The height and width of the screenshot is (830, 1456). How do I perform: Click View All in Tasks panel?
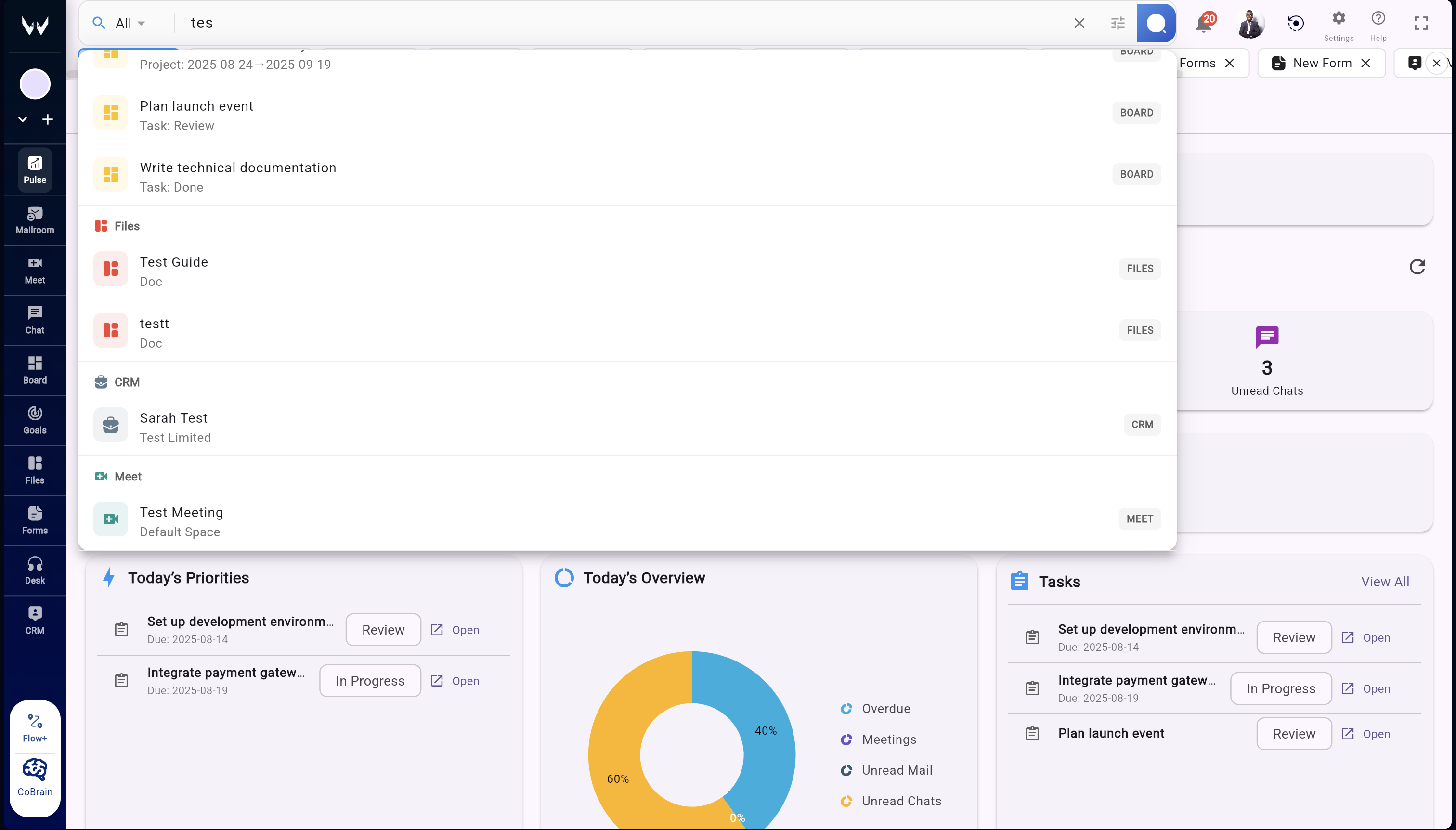point(1385,582)
